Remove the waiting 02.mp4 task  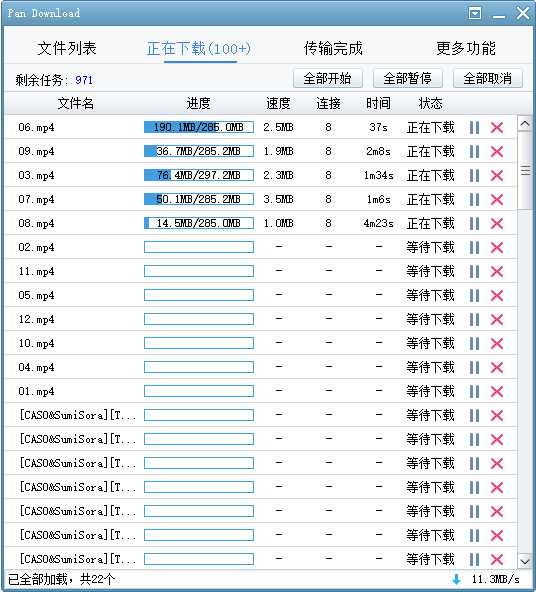pos(497,248)
